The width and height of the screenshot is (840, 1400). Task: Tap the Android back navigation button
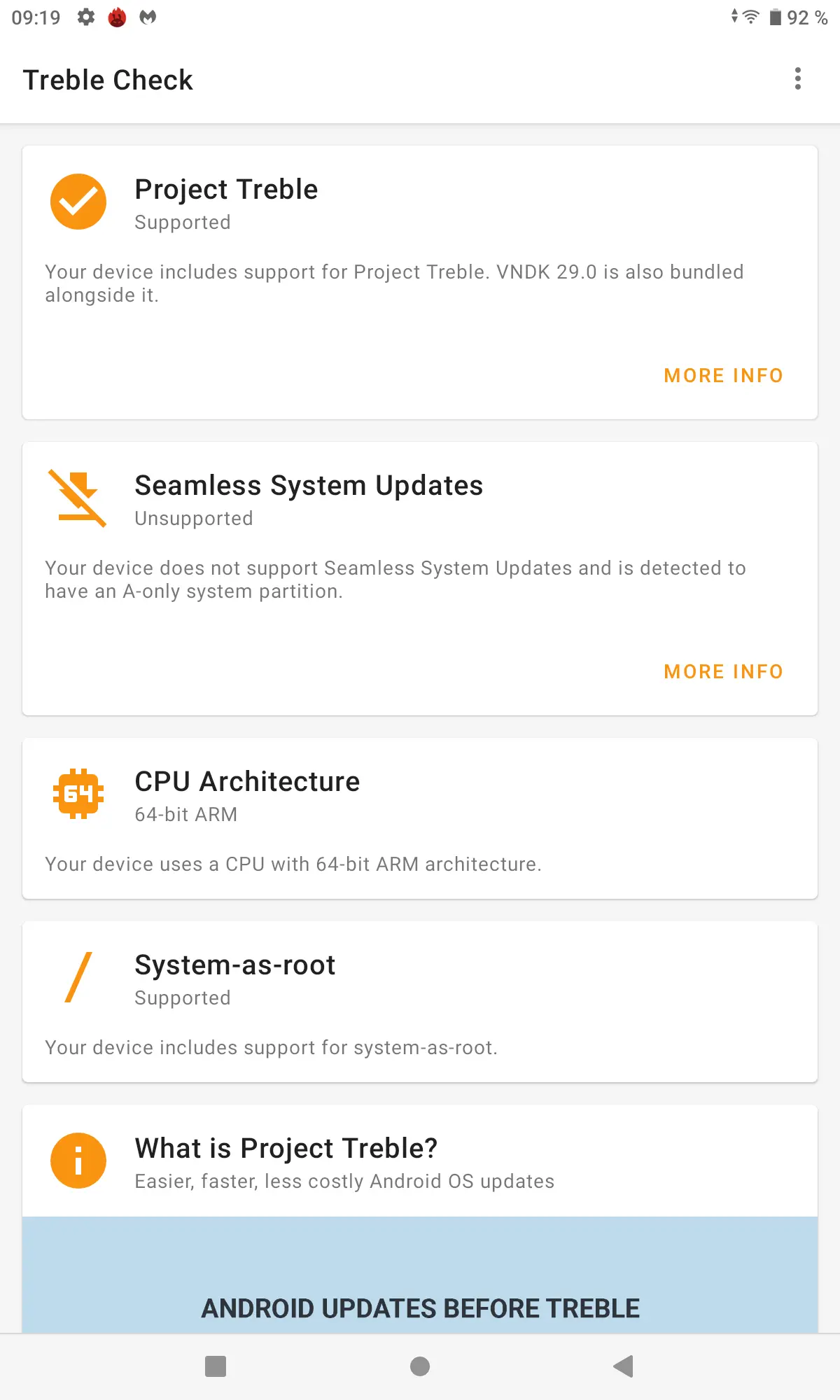pyautogui.click(x=623, y=1366)
